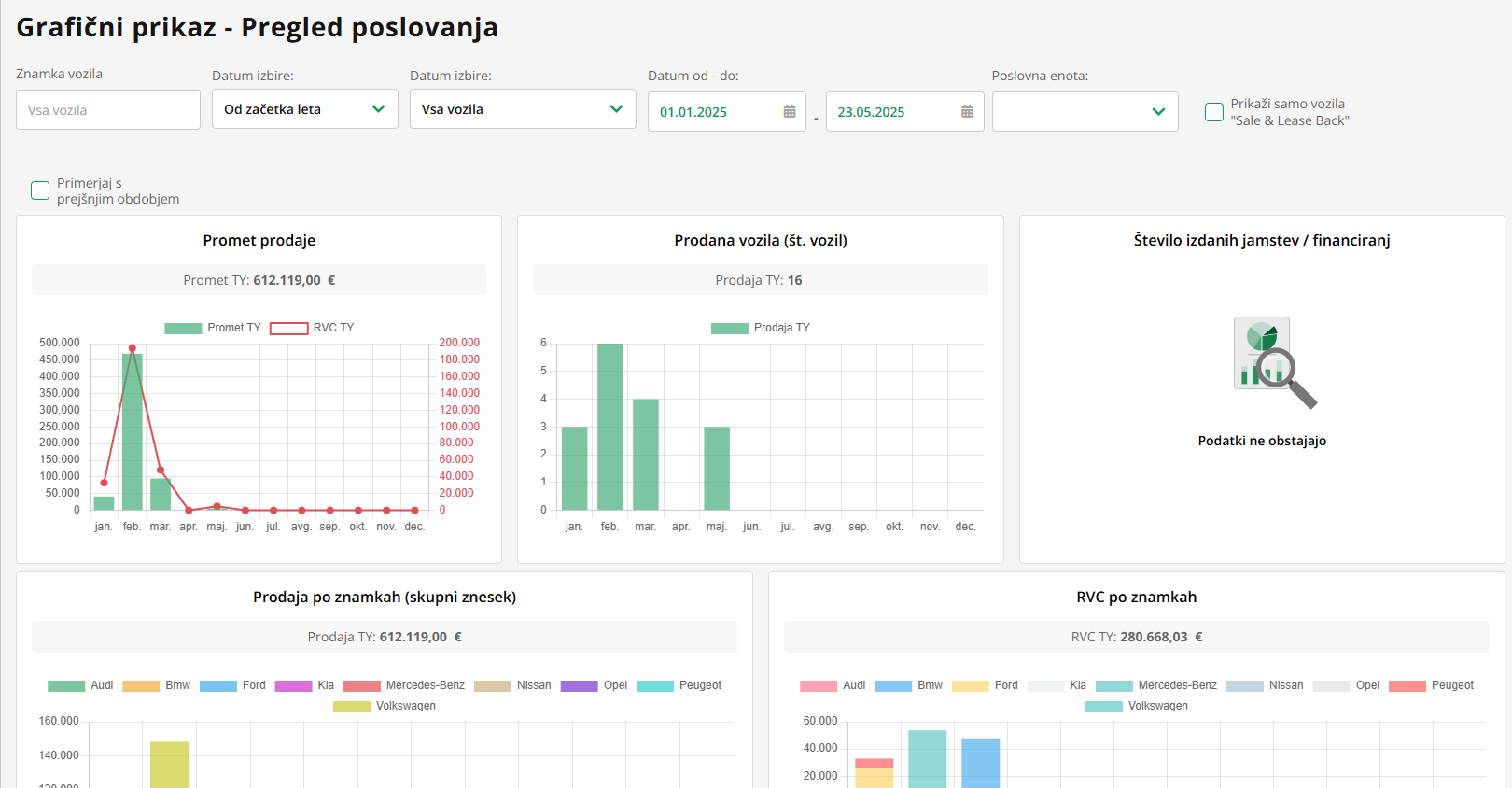The width and height of the screenshot is (1512, 788).
Task: Click the start date field 01.01.2025
Action: (x=727, y=112)
